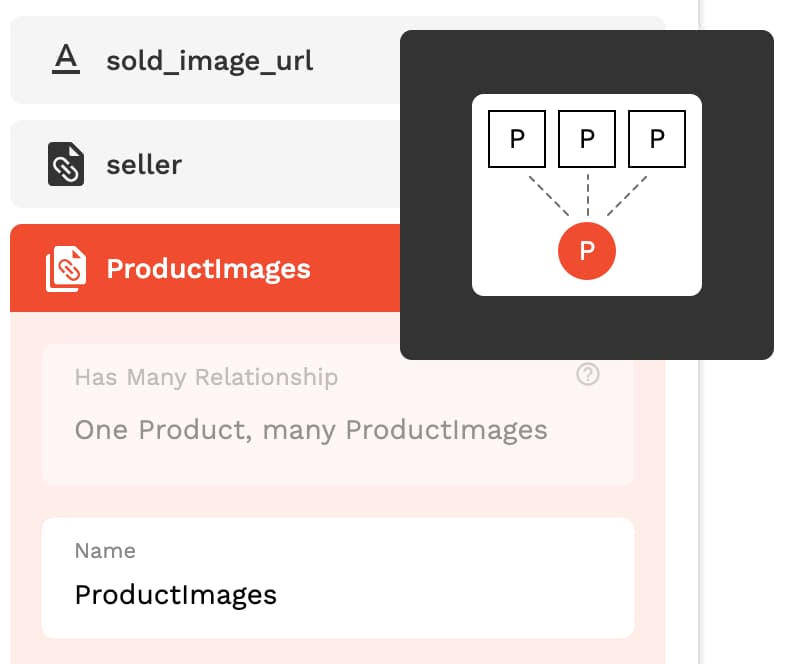The width and height of the screenshot is (798, 664).
Task: Click the Name field containing ProductImages
Action: click(x=338, y=578)
